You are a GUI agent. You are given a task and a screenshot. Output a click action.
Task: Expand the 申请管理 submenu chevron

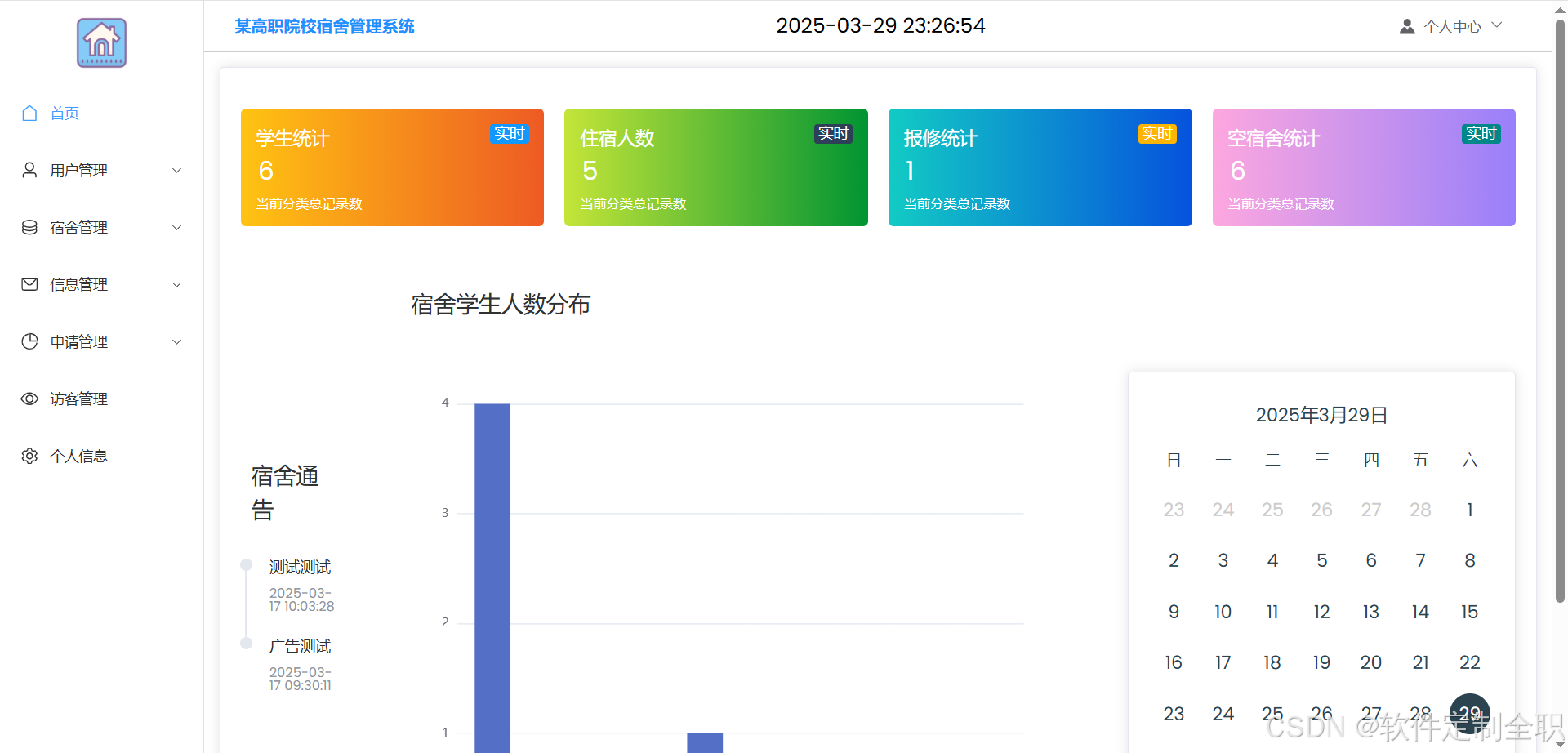(x=176, y=341)
